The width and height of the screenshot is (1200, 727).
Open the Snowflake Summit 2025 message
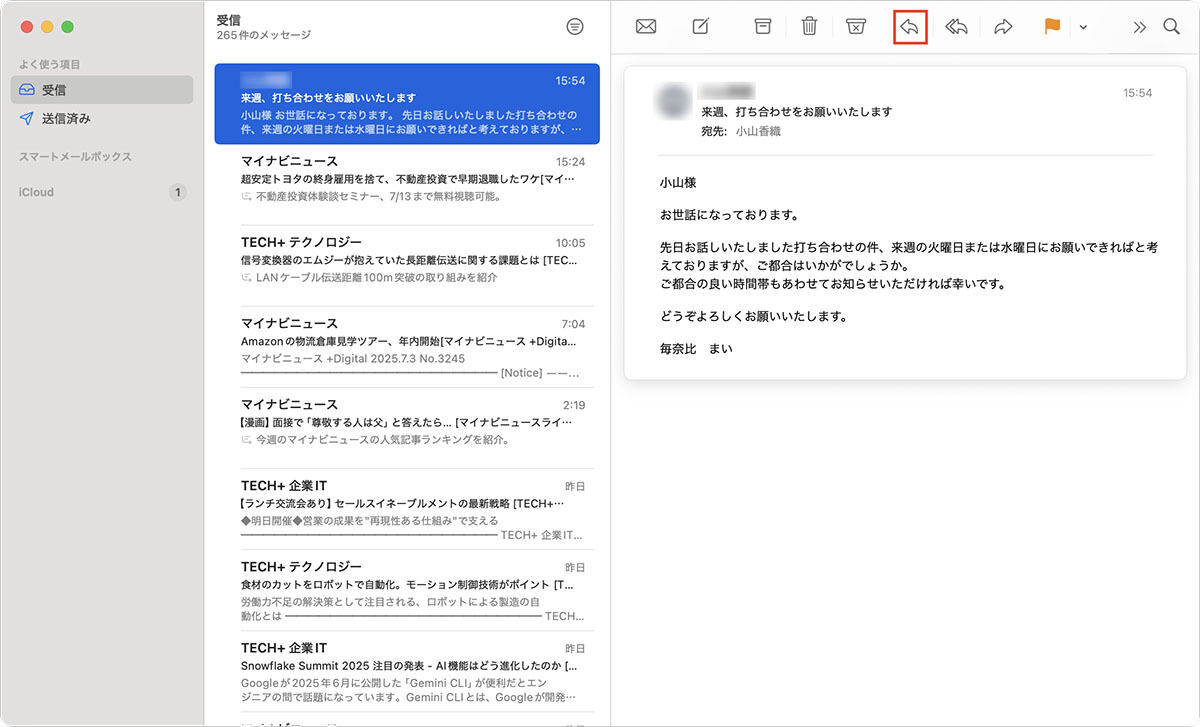point(407,671)
